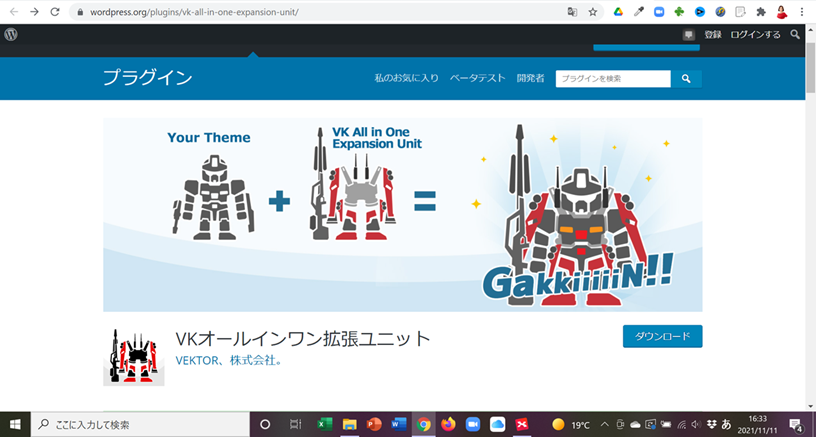816x437 pixels.
Task: Focus the プラグインを検索 search field
Action: [x=613, y=79]
